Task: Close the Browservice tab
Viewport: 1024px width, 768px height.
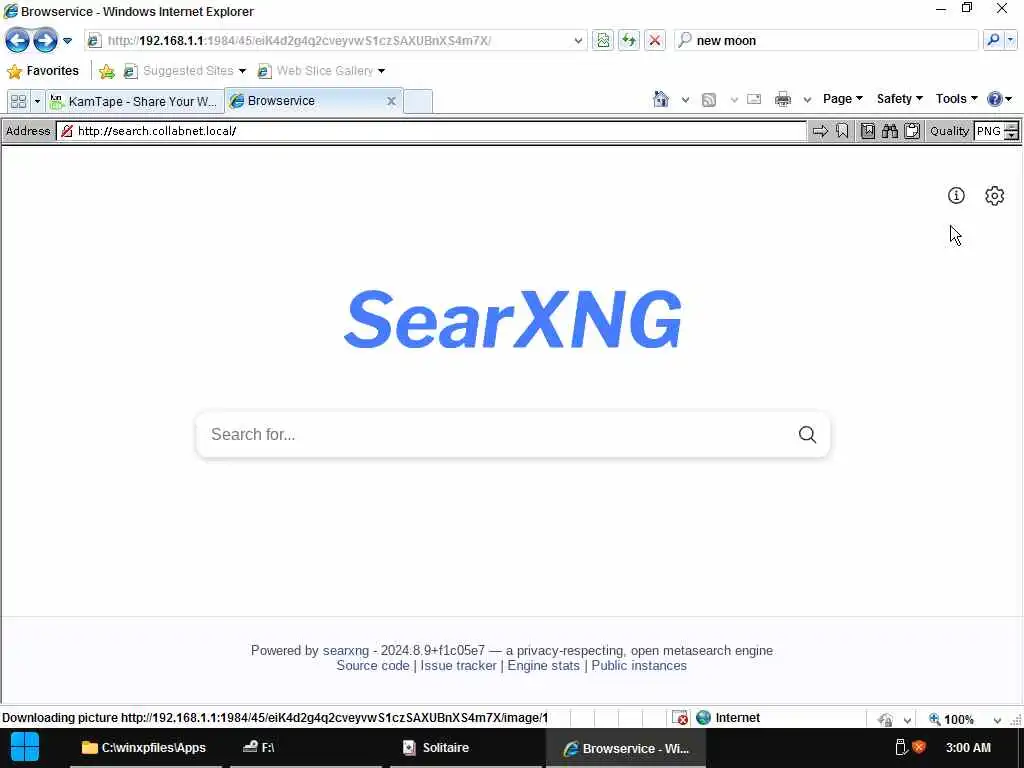Action: click(391, 101)
